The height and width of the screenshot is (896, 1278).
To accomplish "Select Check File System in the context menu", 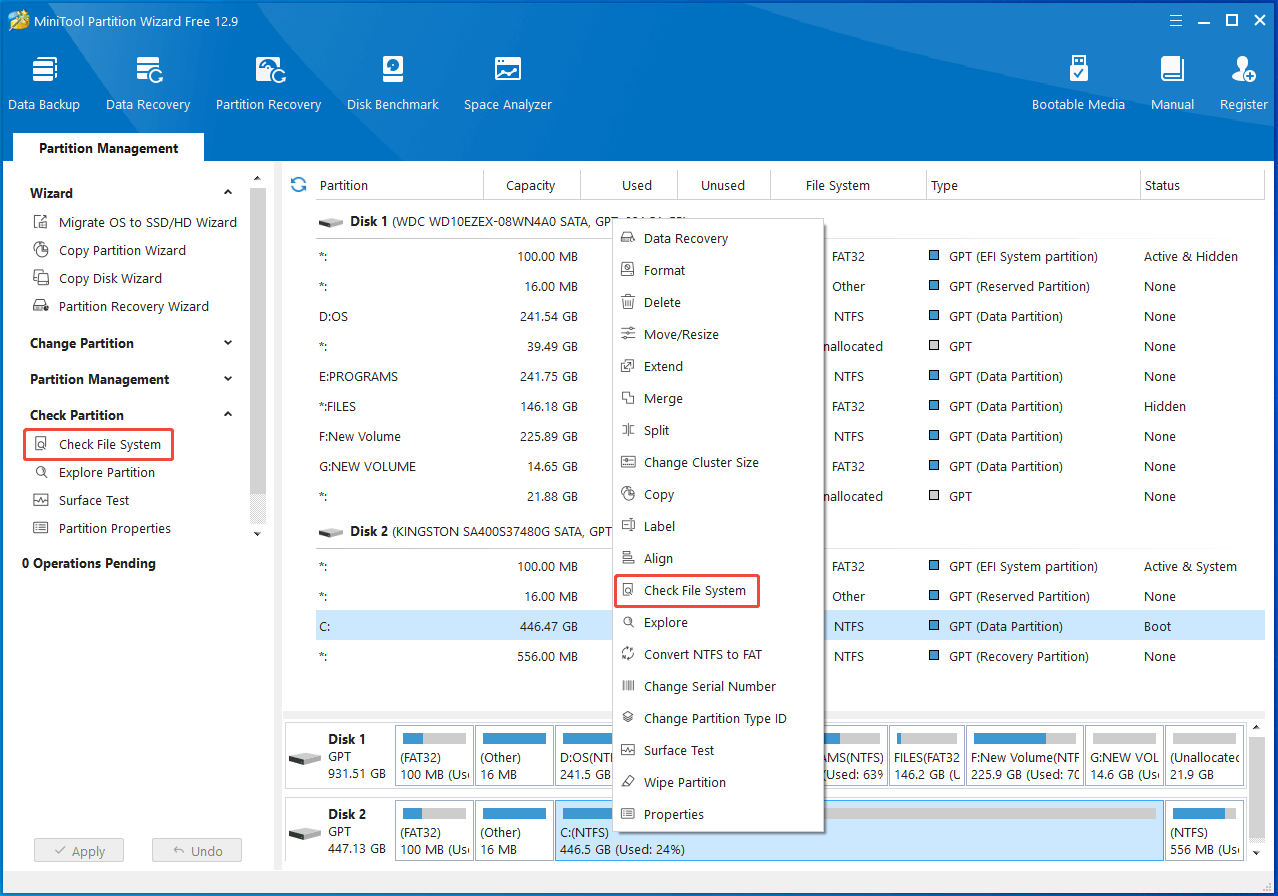I will point(687,590).
